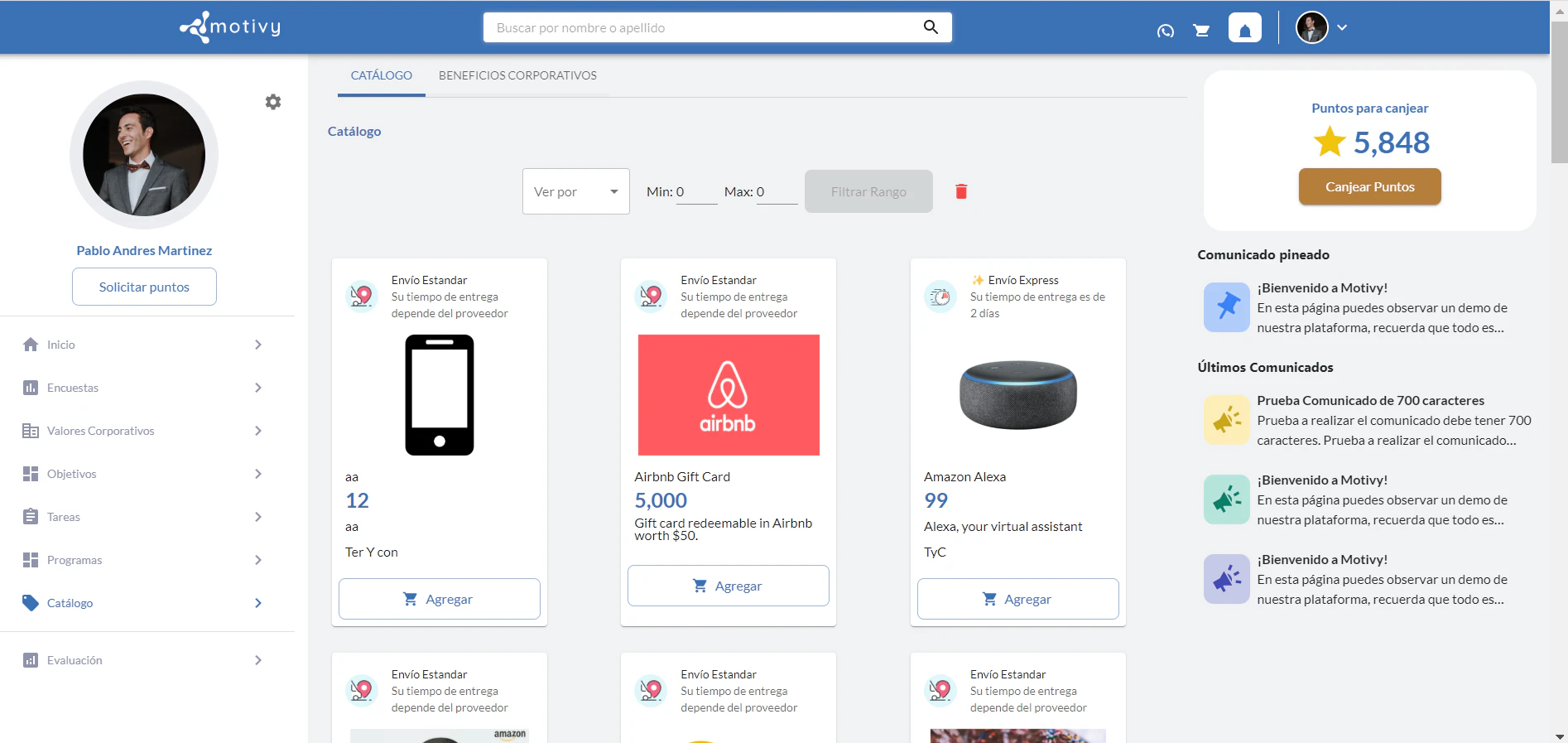Expand the Objetivos menu chevron
Viewport: 1568px width, 743px height.
pyautogui.click(x=258, y=474)
